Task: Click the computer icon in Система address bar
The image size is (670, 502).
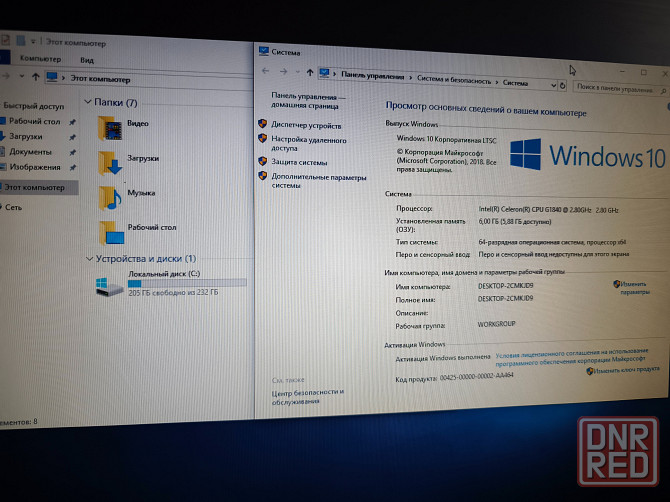Action: pyautogui.click(x=324, y=73)
